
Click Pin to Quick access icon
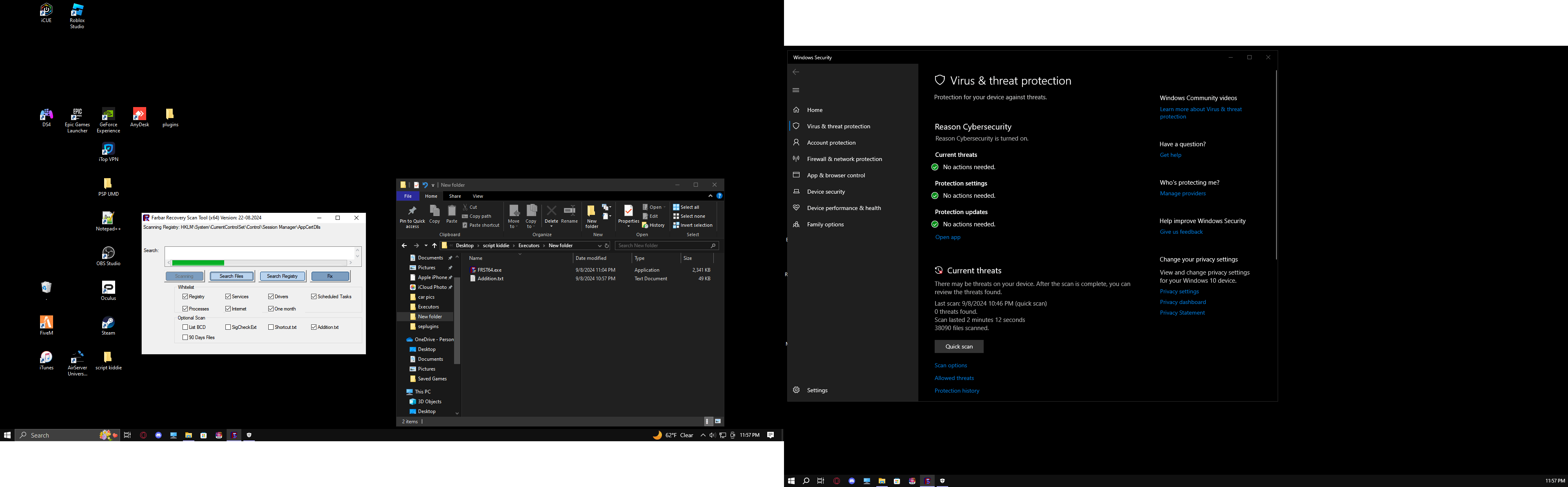(412, 211)
